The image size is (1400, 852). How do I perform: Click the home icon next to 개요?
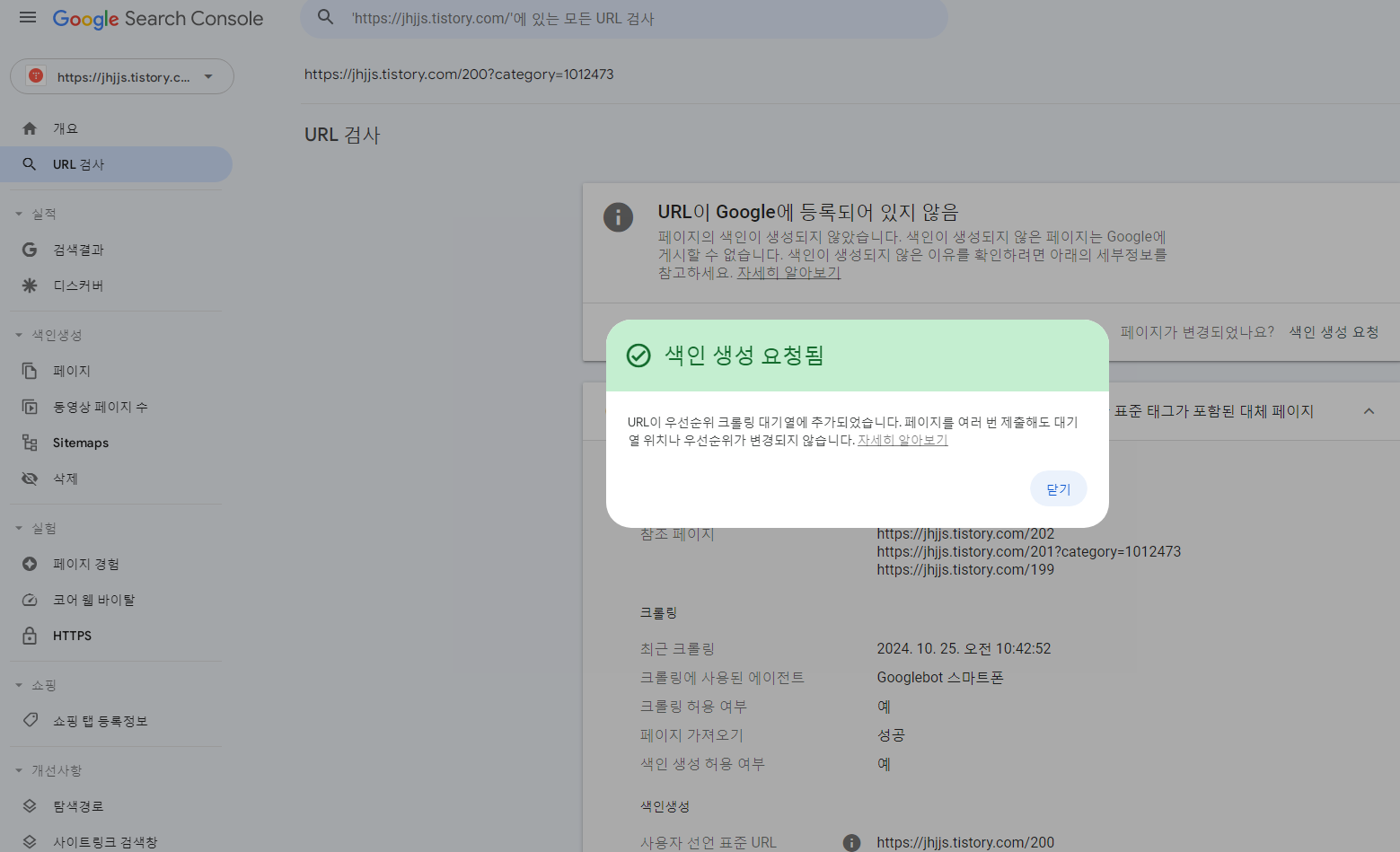coord(30,128)
